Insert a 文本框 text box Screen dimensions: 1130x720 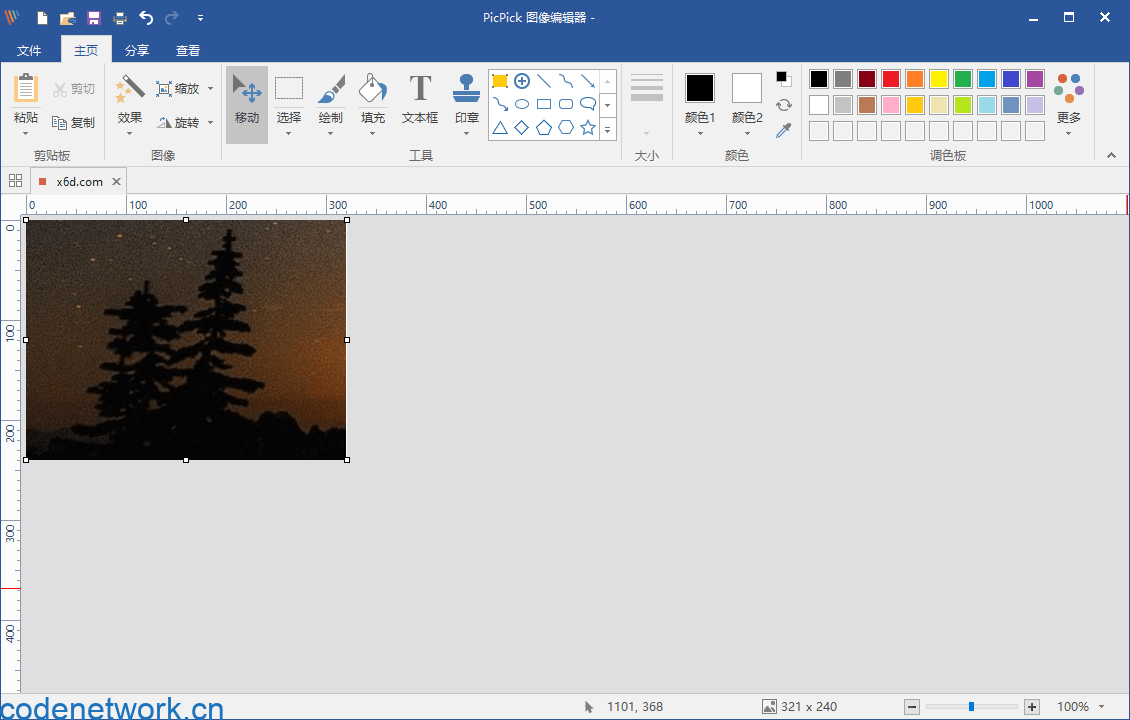pos(420,99)
